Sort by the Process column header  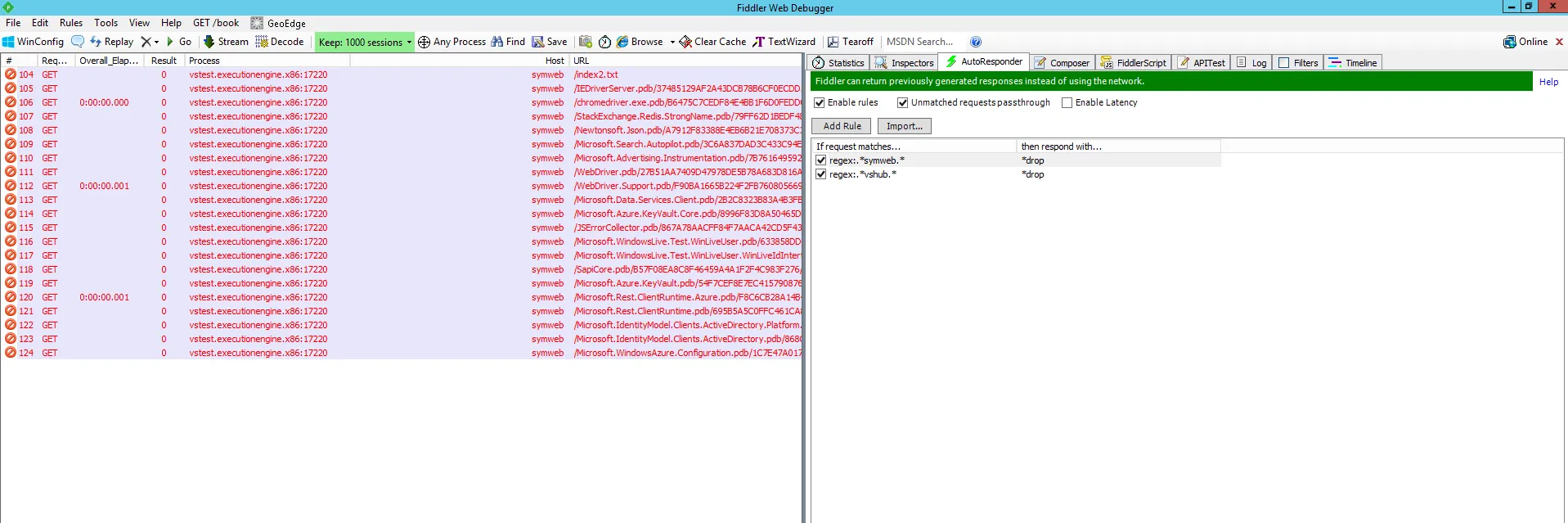click(x=267, y=61)
